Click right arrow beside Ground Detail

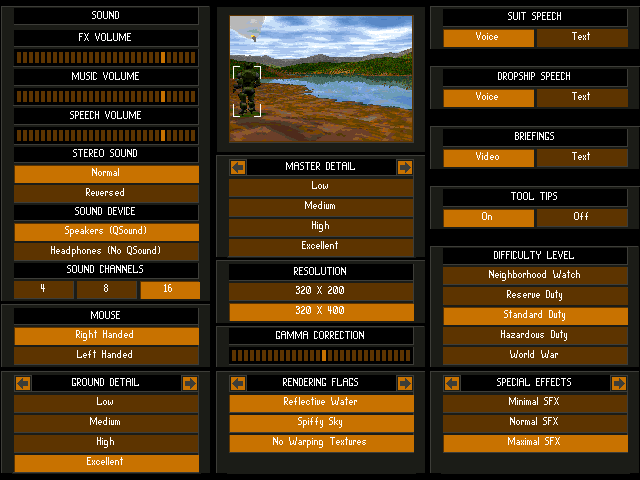click(x=190, y=383)
